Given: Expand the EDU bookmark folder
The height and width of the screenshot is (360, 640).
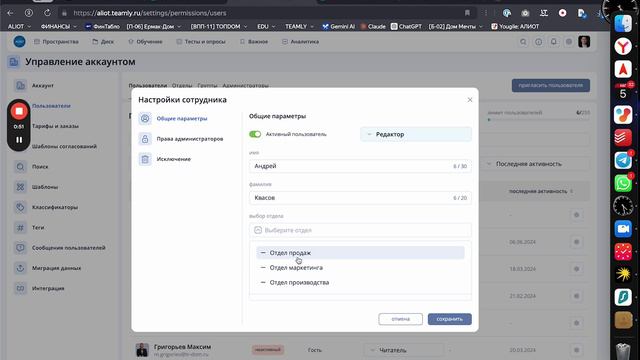Looking at the screenshot, I should point(266,27).
